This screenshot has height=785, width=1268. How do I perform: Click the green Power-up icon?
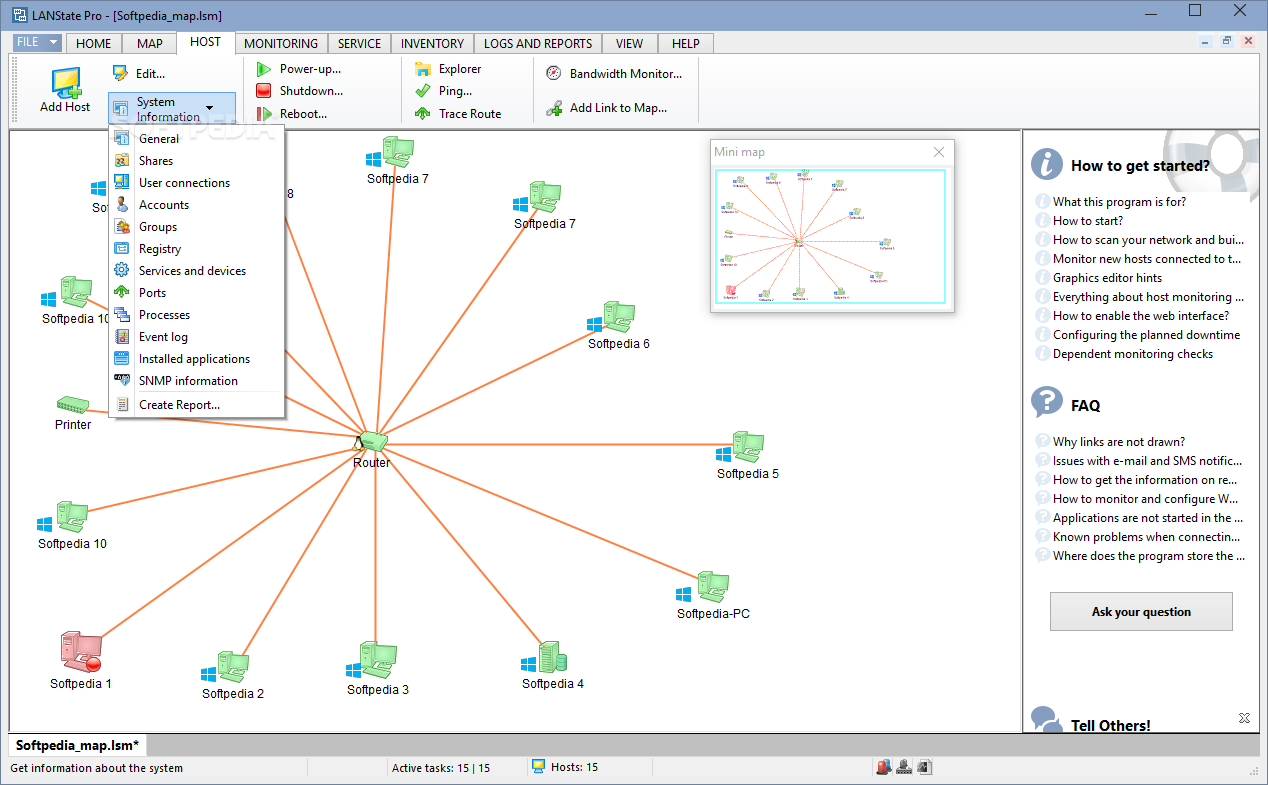(x=264, y=69)
